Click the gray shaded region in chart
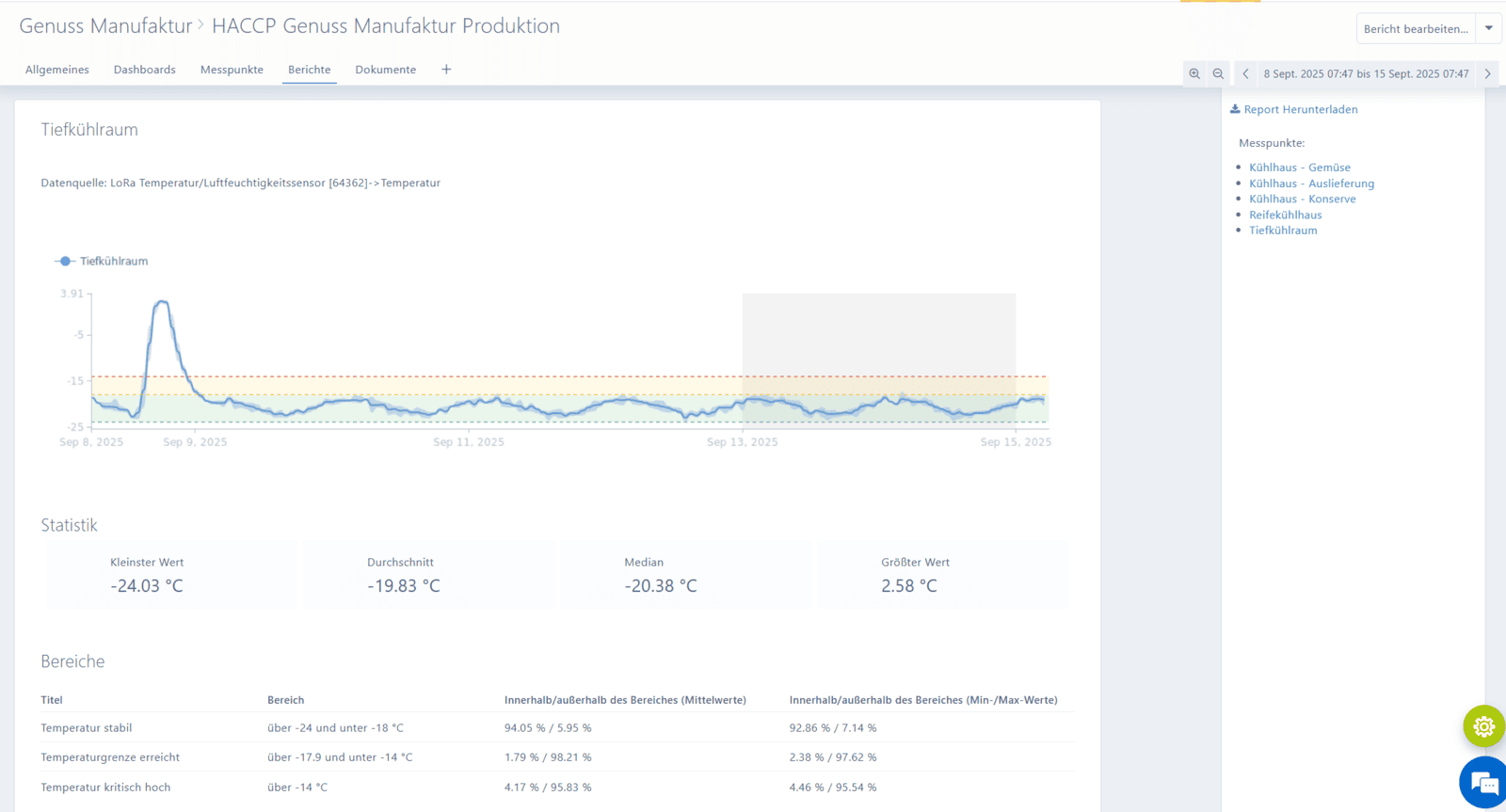 click(x=878, y=334)
